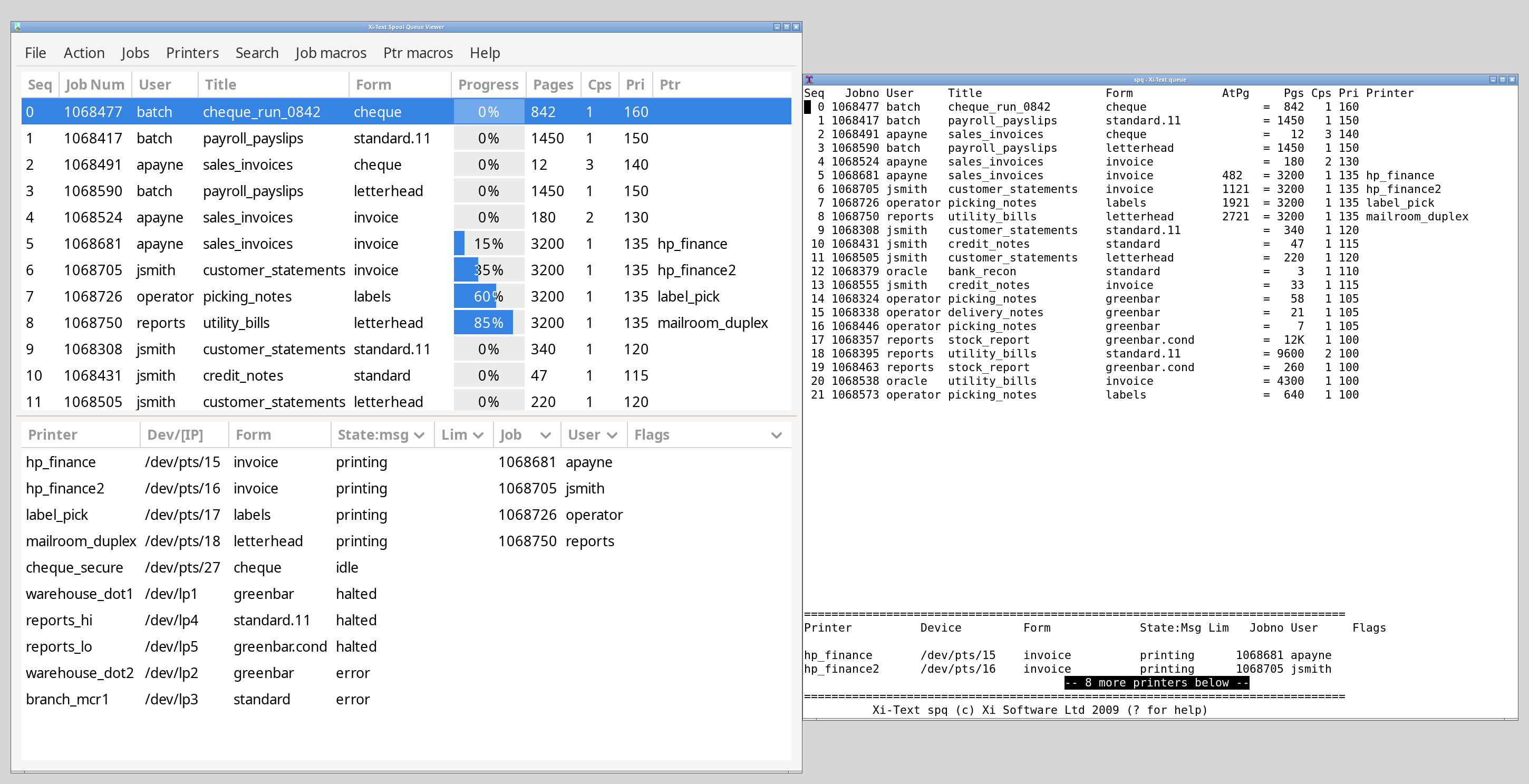
Task: Click the Pri column header
Action: click(x=635, y=85)
